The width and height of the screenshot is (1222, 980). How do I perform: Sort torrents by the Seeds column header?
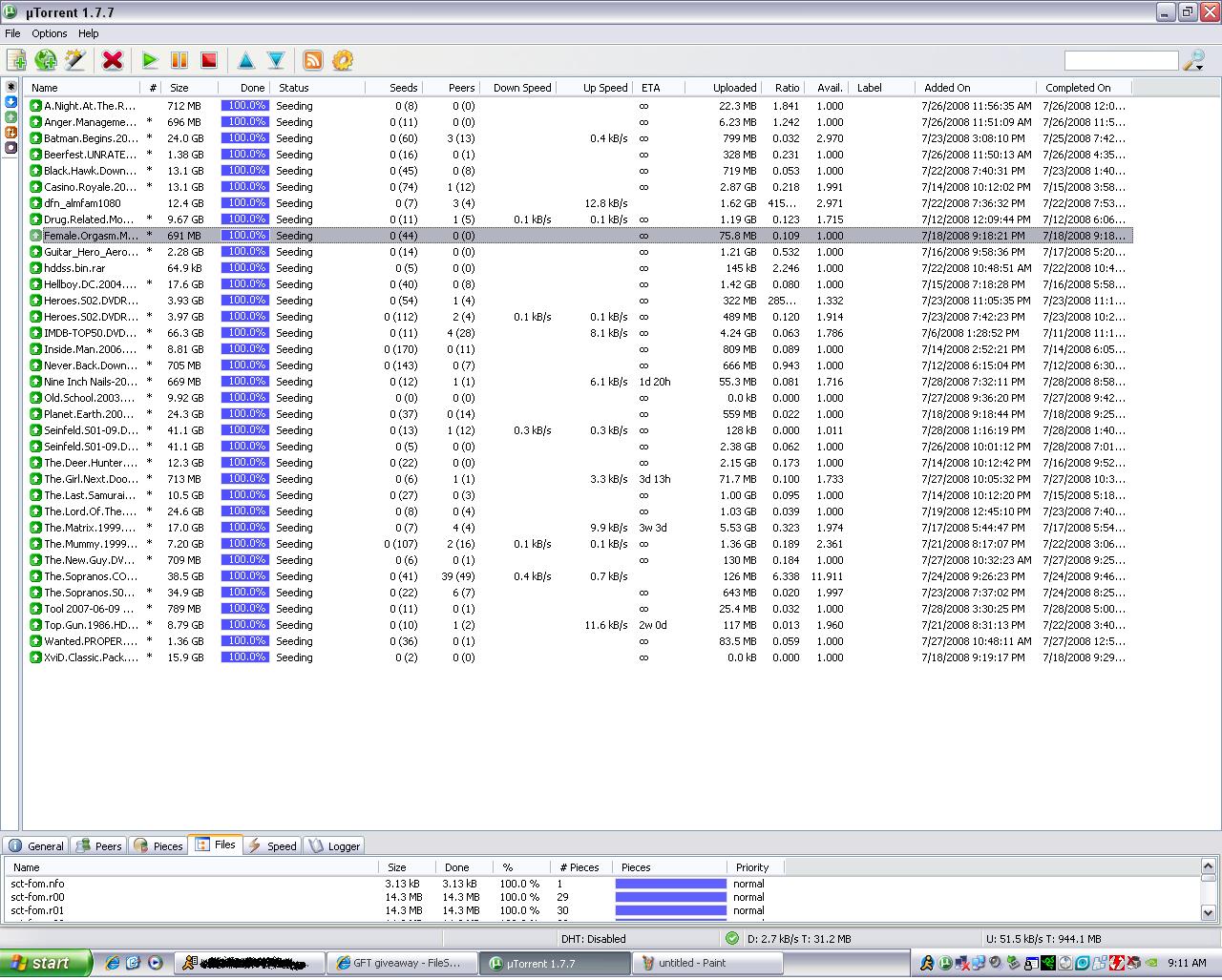pyautogui.click(x=393, y=88)
